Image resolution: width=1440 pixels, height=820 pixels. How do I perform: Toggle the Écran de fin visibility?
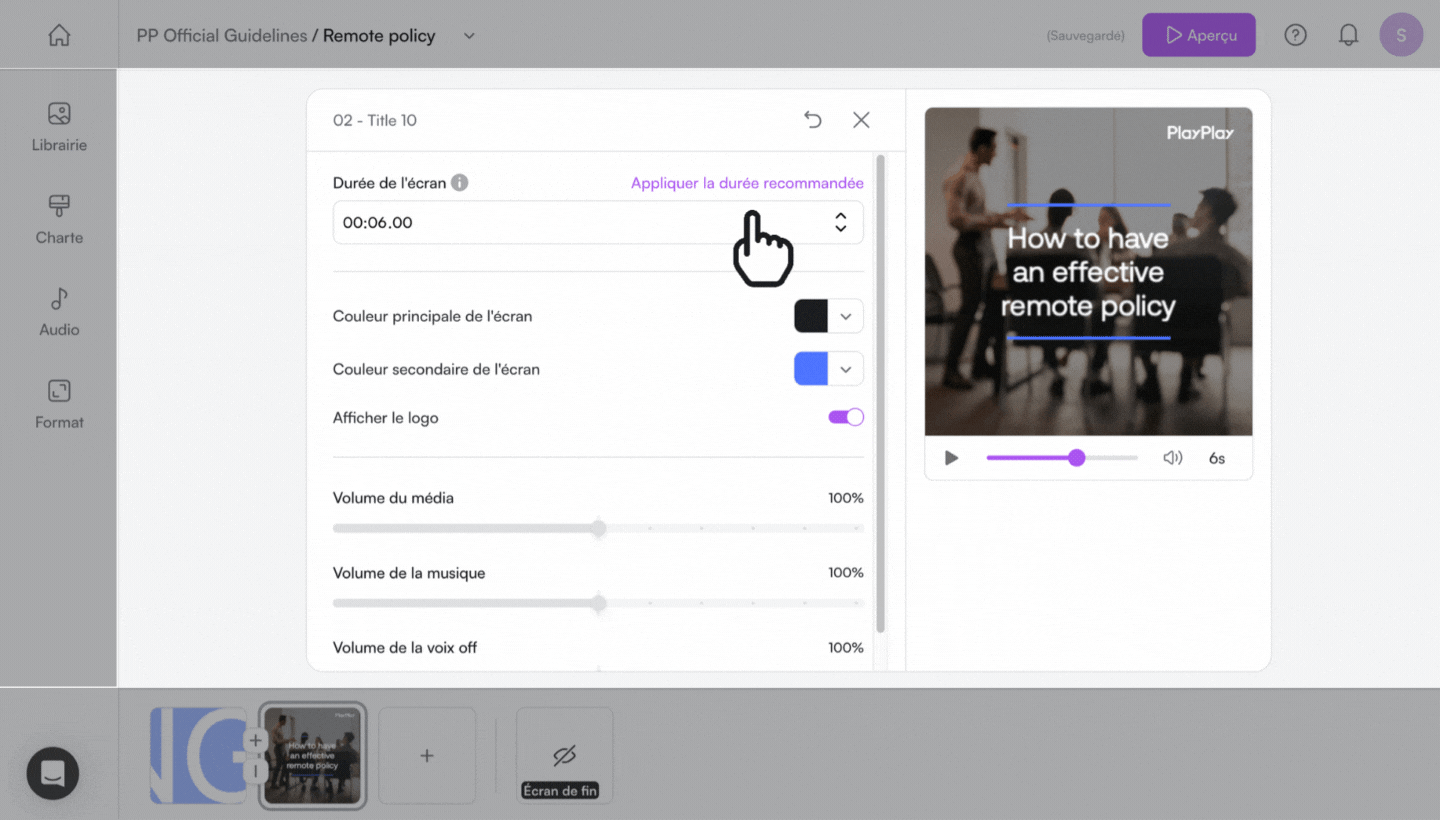point(564,755)
